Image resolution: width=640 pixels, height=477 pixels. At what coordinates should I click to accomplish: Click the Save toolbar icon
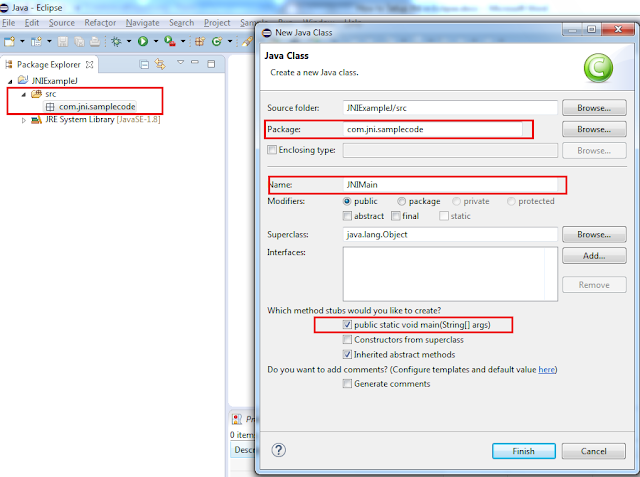point(63,41)
